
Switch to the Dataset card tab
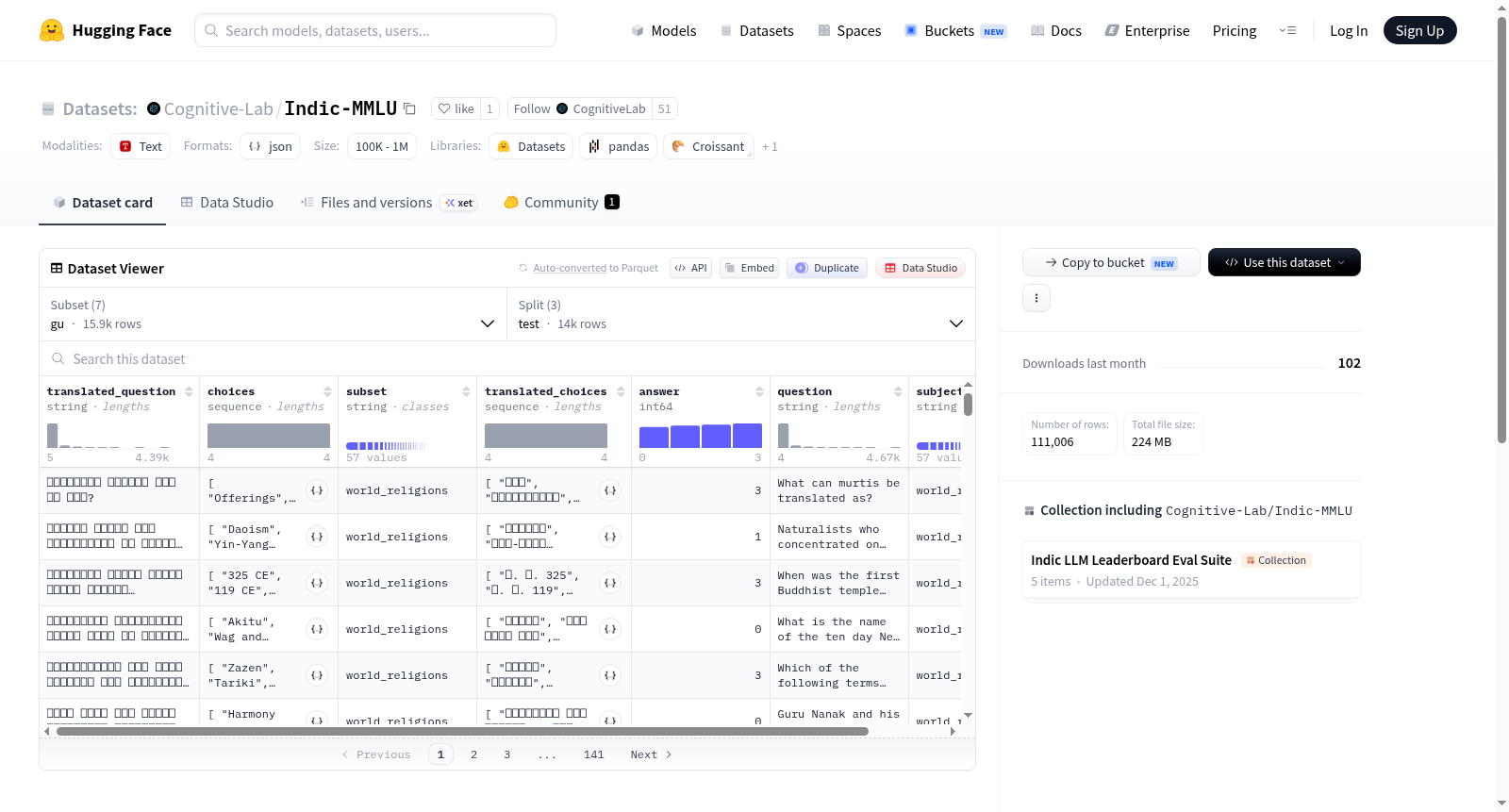102,202
